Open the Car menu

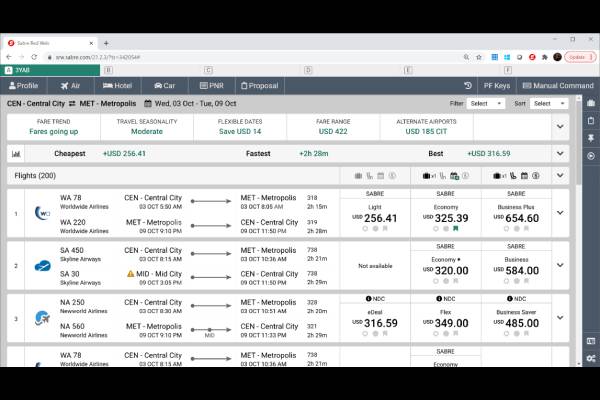point(165,86)
